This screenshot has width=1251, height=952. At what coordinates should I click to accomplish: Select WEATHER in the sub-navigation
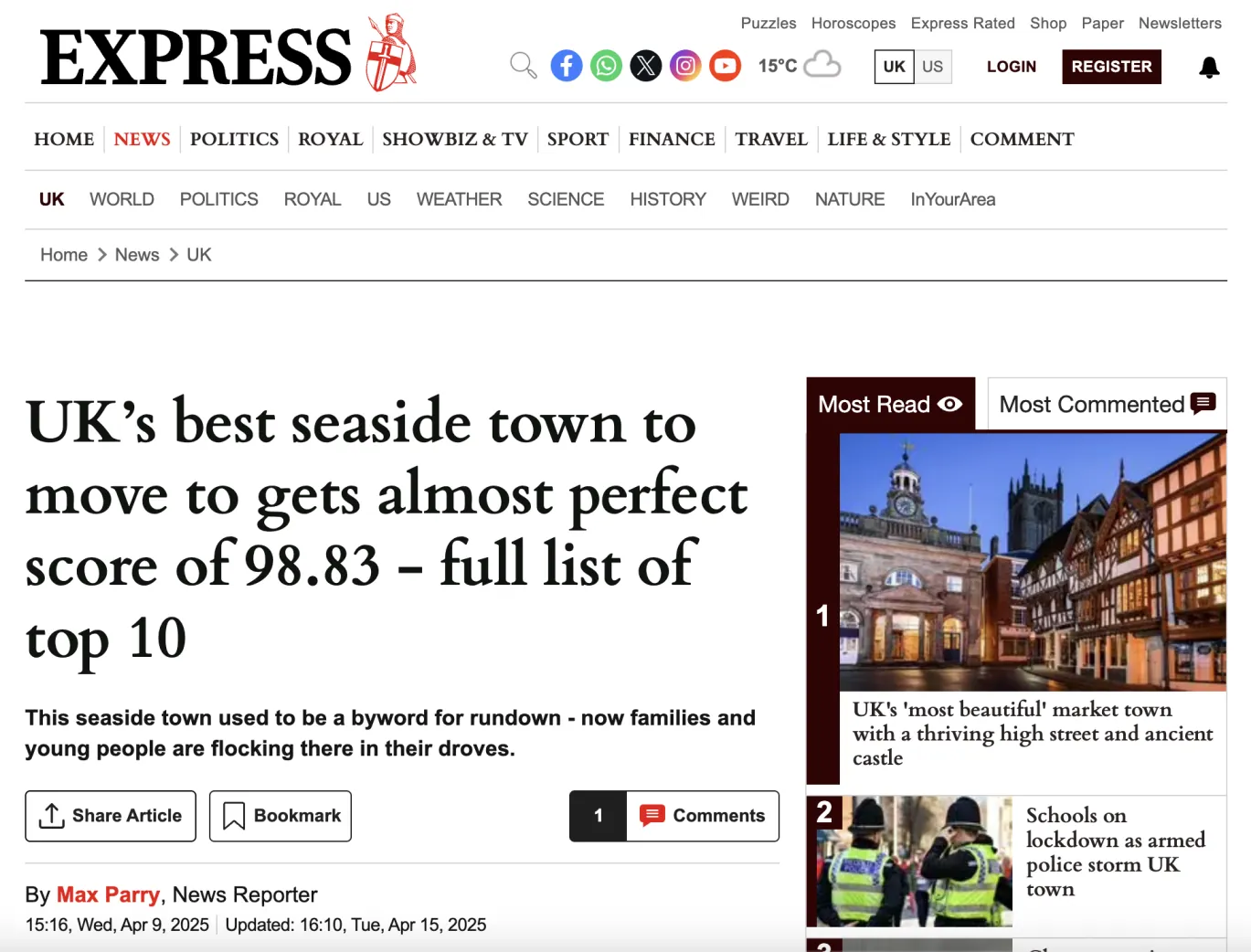pyautogui.click(x=459, y=199)
